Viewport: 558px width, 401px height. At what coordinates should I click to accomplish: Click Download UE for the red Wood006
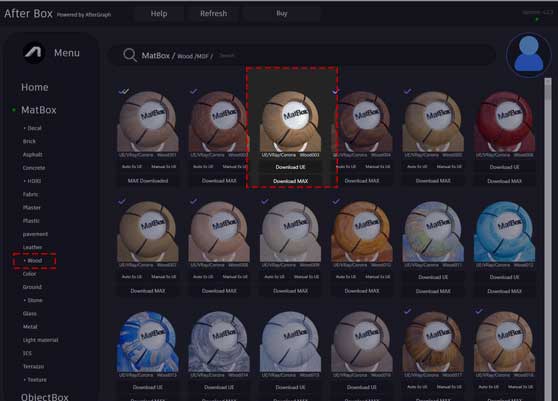pos(504,167)
